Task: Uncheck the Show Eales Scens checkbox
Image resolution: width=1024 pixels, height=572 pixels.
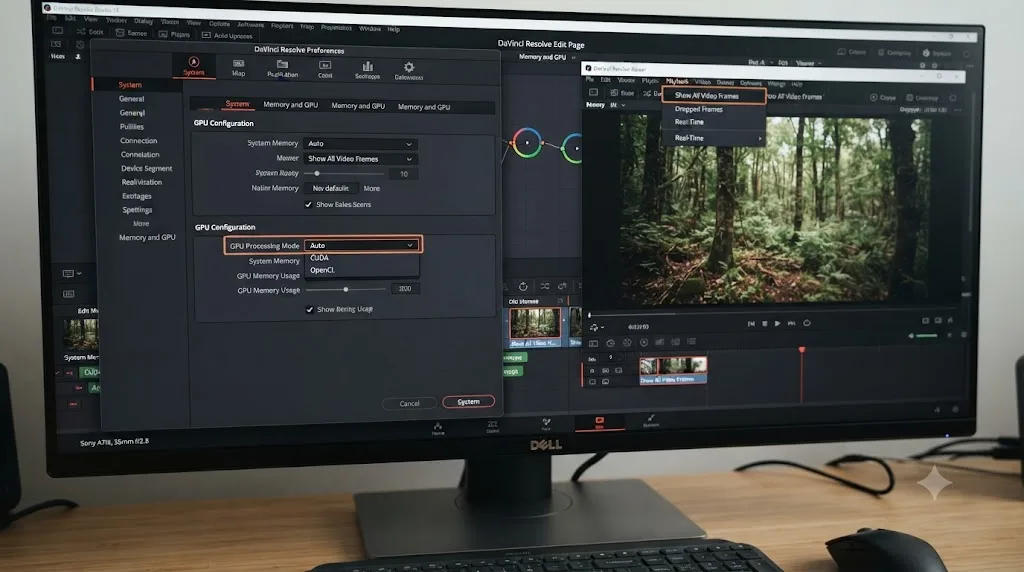Action: click(x=308, y=204)
